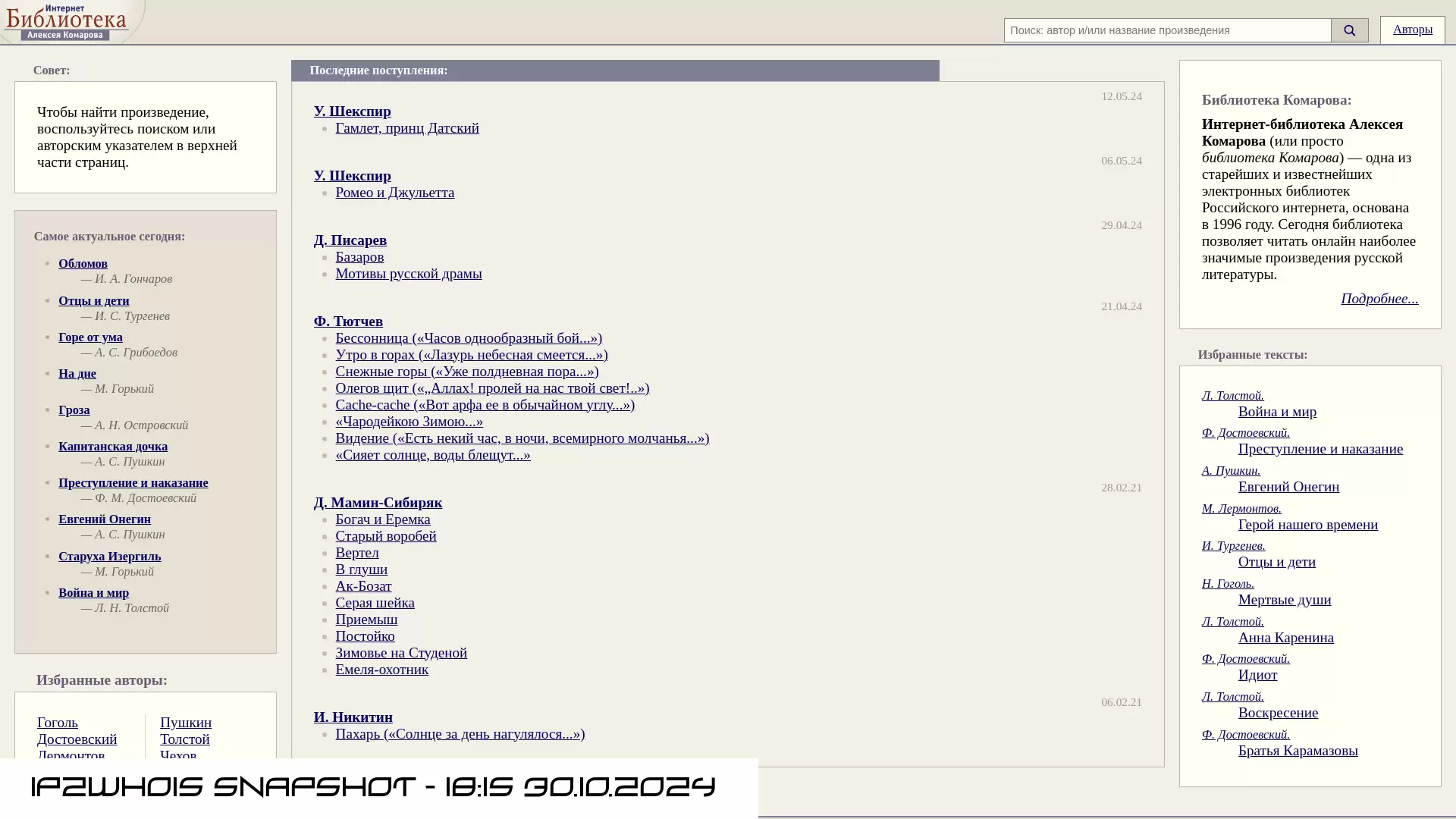Open Серая шейка
The width and height of the screenshot is (1456, 819).
(x=375, y=603)
